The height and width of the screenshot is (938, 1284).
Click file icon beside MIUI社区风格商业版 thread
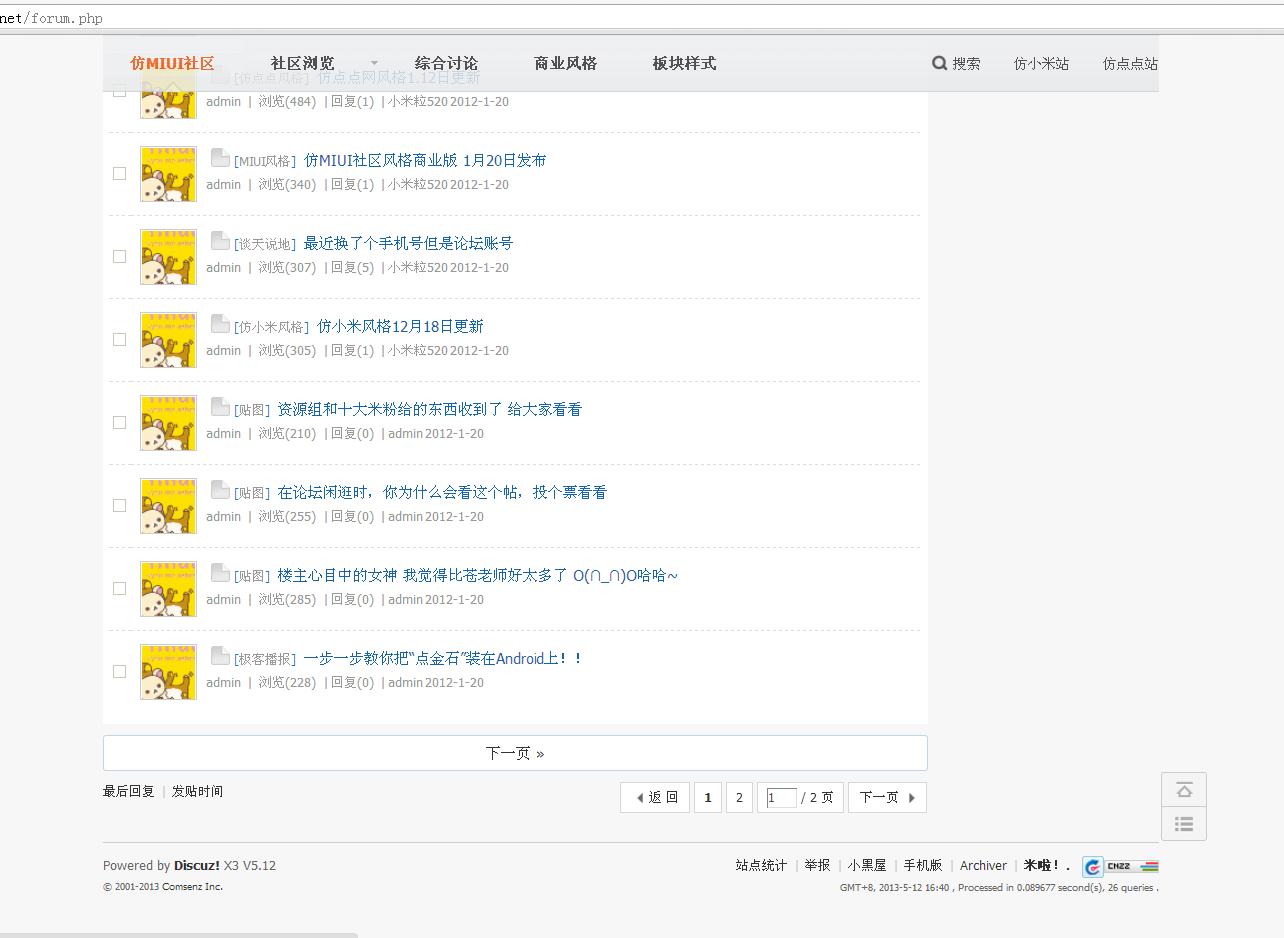click(220, 157)
